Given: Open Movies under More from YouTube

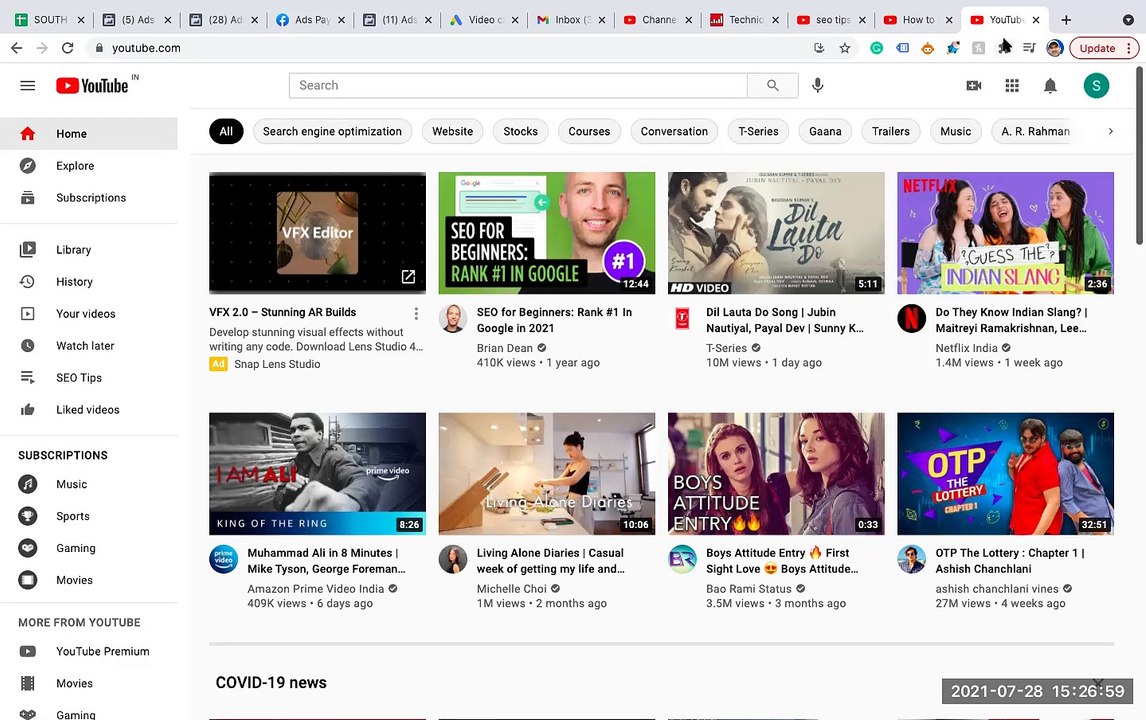Looking at the screenshot, I should pyautogui.click(x=88, y=683).
